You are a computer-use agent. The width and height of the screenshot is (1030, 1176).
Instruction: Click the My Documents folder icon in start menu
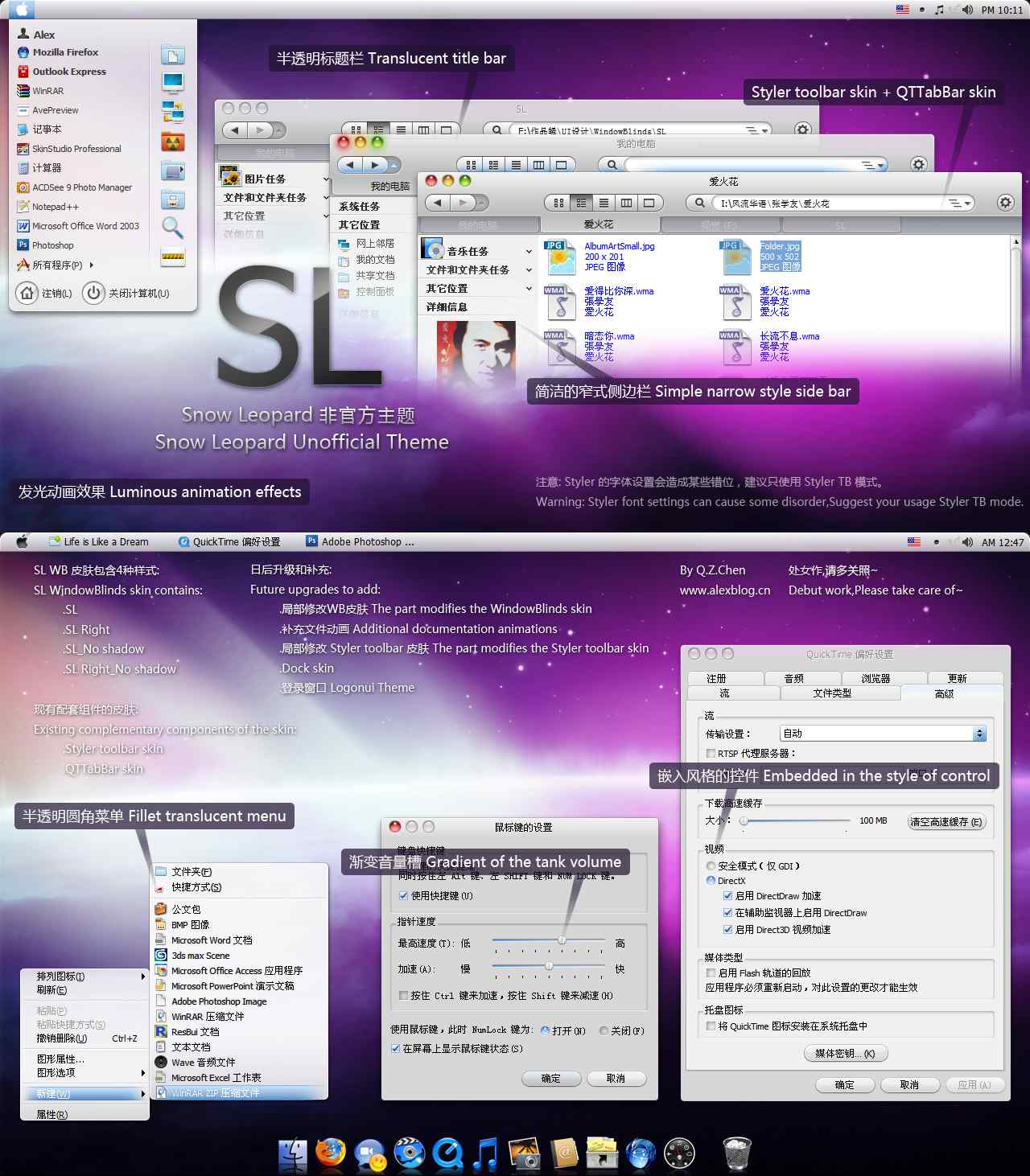pos(173,55)
